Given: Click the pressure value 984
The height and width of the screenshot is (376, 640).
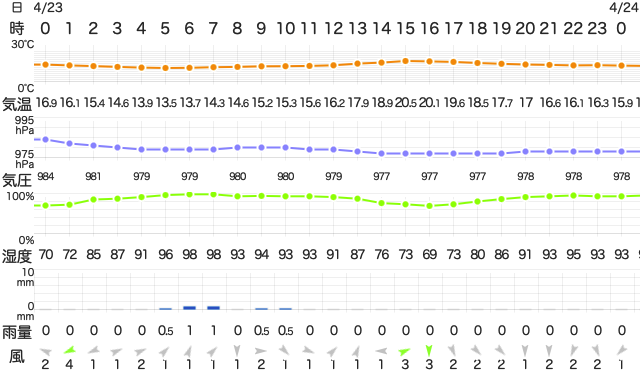Looking at the screenshot, I should coord(46,176).
